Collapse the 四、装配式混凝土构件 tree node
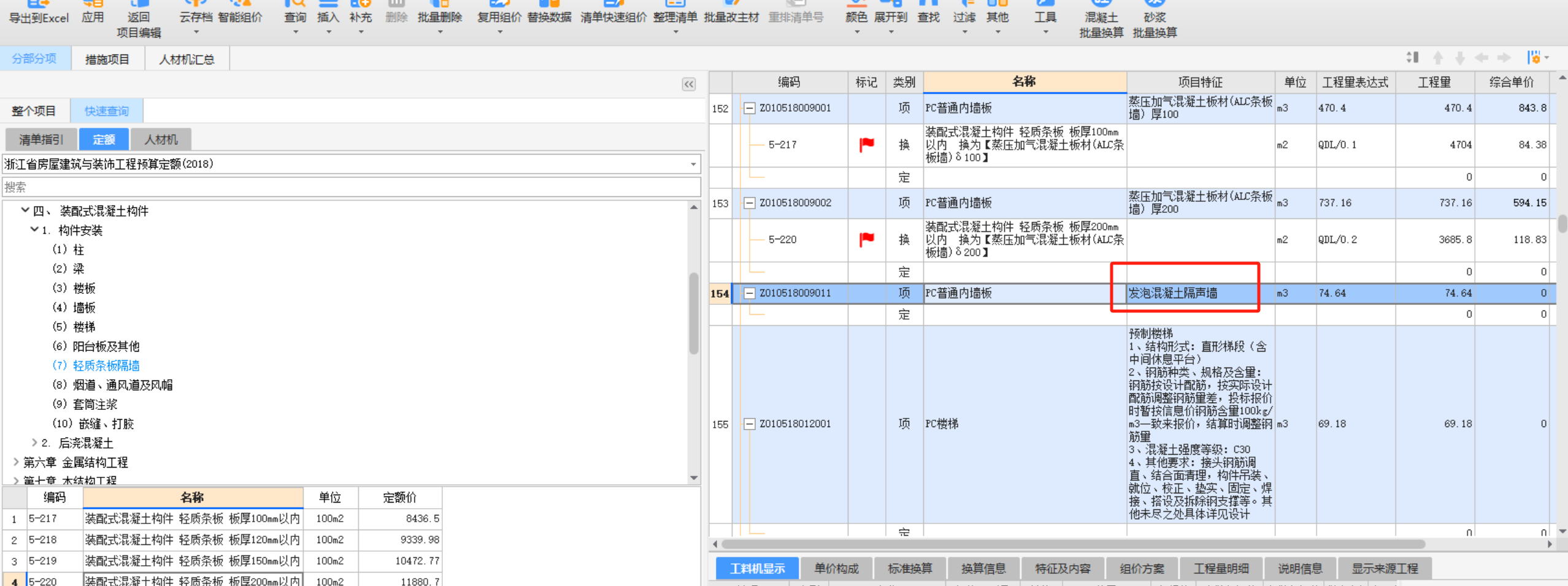Viewport: 1568px width, 586px height. coord(25,210)
